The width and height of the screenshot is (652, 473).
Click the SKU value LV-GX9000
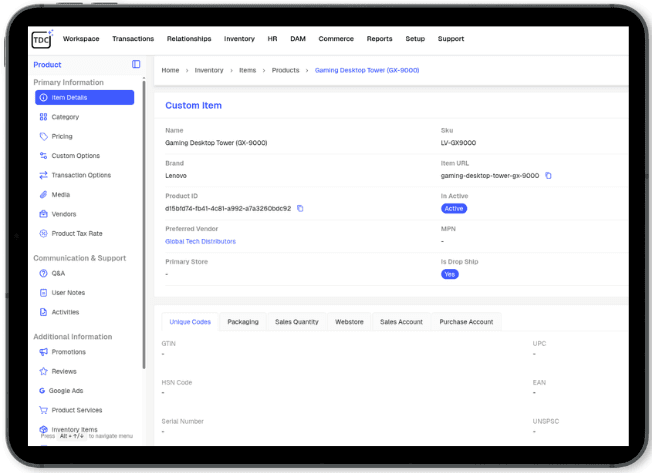(x=458, y=143)
